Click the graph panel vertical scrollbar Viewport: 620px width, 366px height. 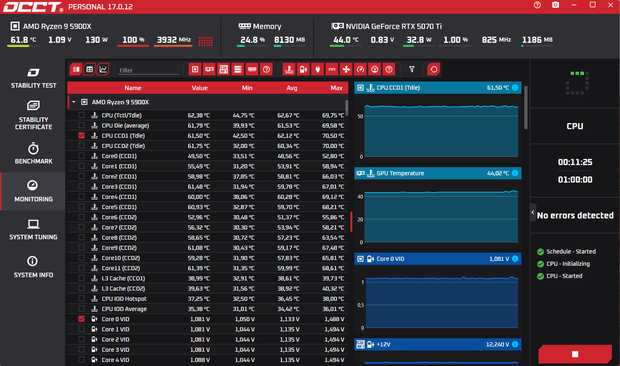tap(525, 108)
